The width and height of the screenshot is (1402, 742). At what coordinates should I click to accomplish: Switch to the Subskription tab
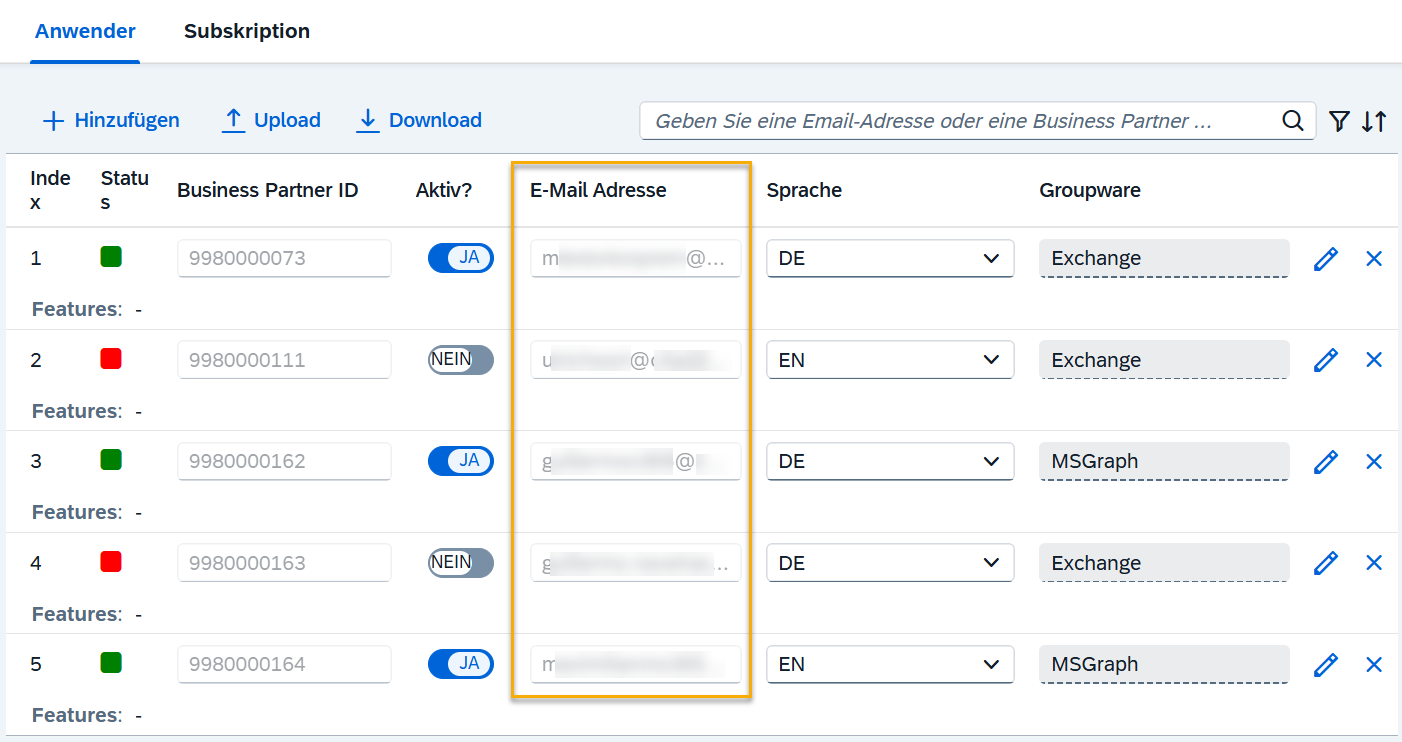[x=247, y=31]
